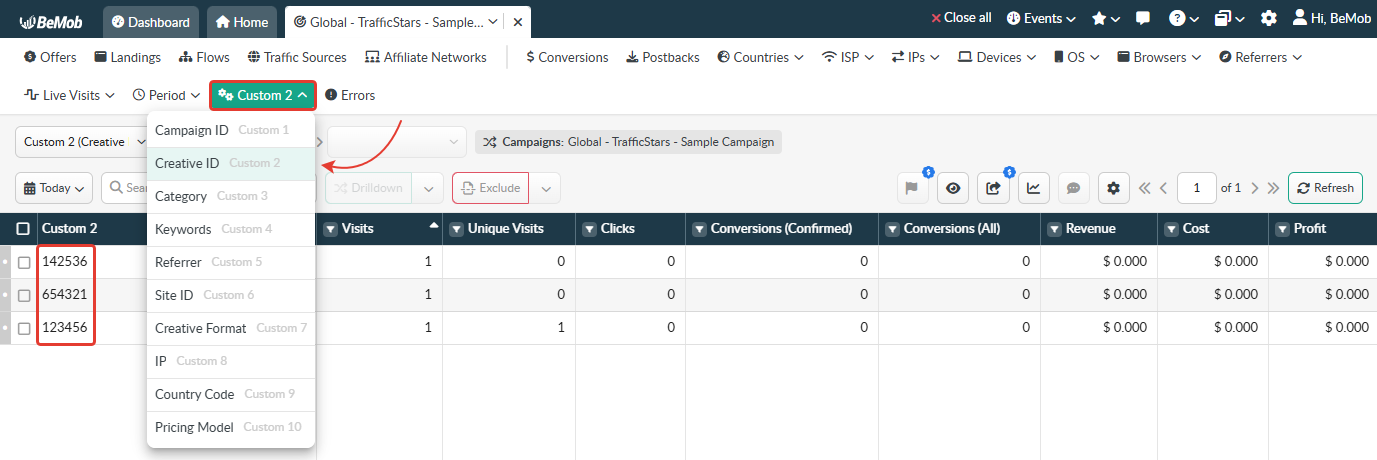Expand the Today date range dropdown
Screen dimensions: 1377x460
click(x=54, y=188)
